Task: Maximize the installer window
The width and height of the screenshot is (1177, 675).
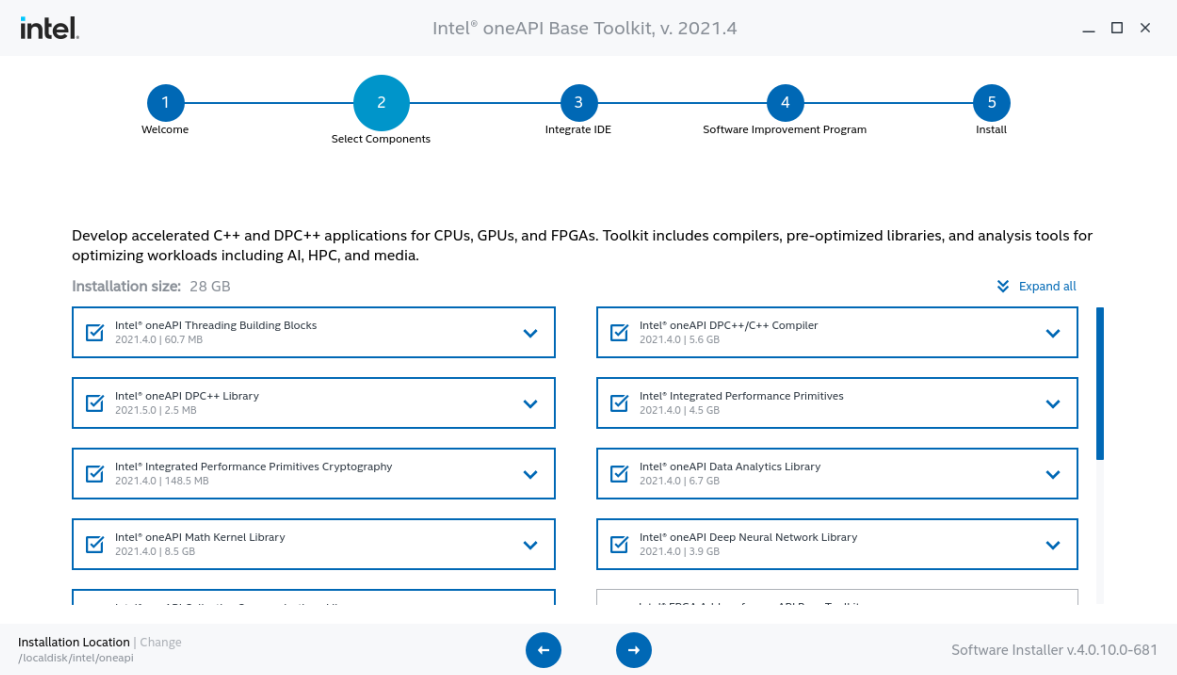Action: [1117, 28]
